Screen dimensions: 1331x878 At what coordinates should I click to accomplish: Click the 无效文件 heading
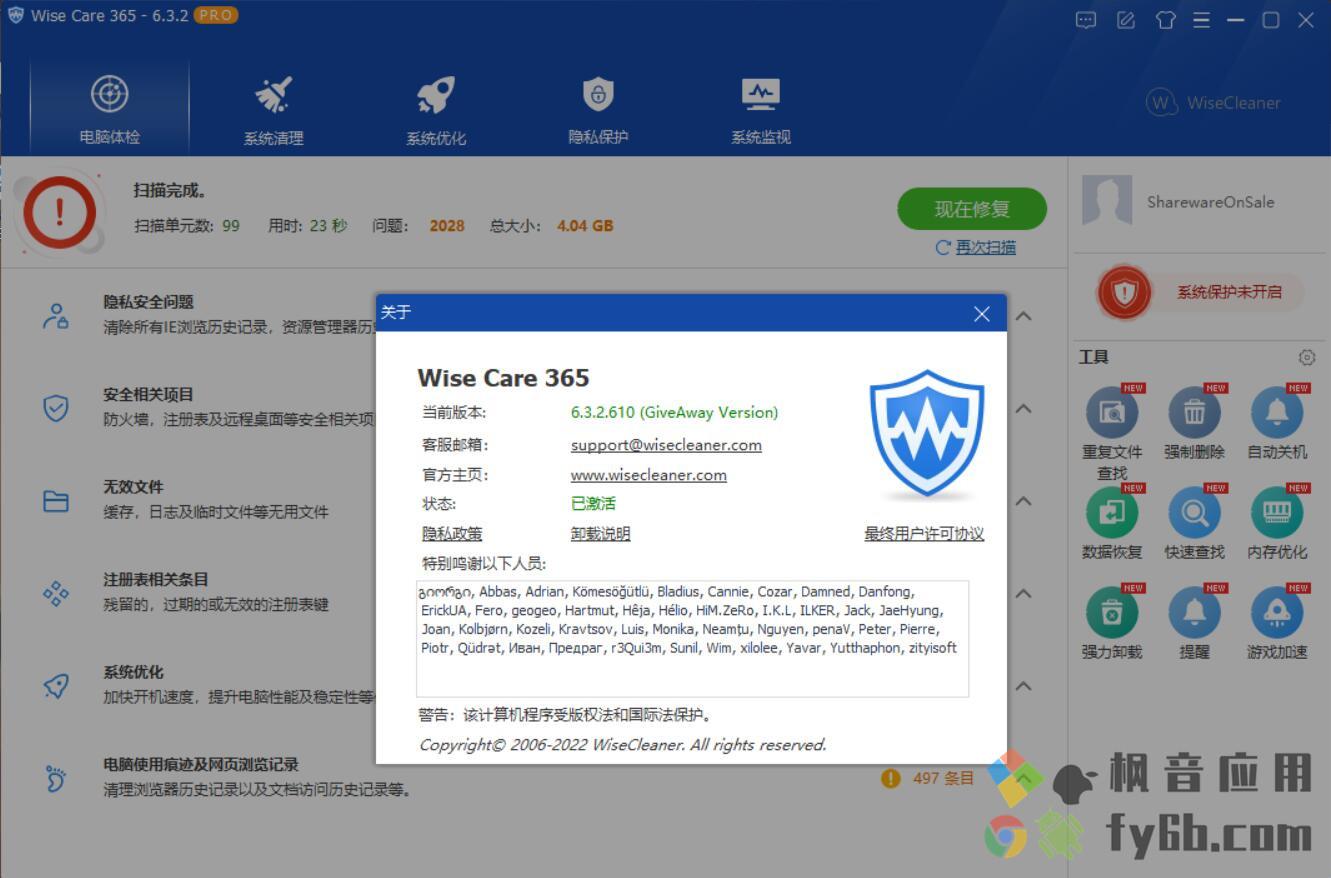[133, 487]
